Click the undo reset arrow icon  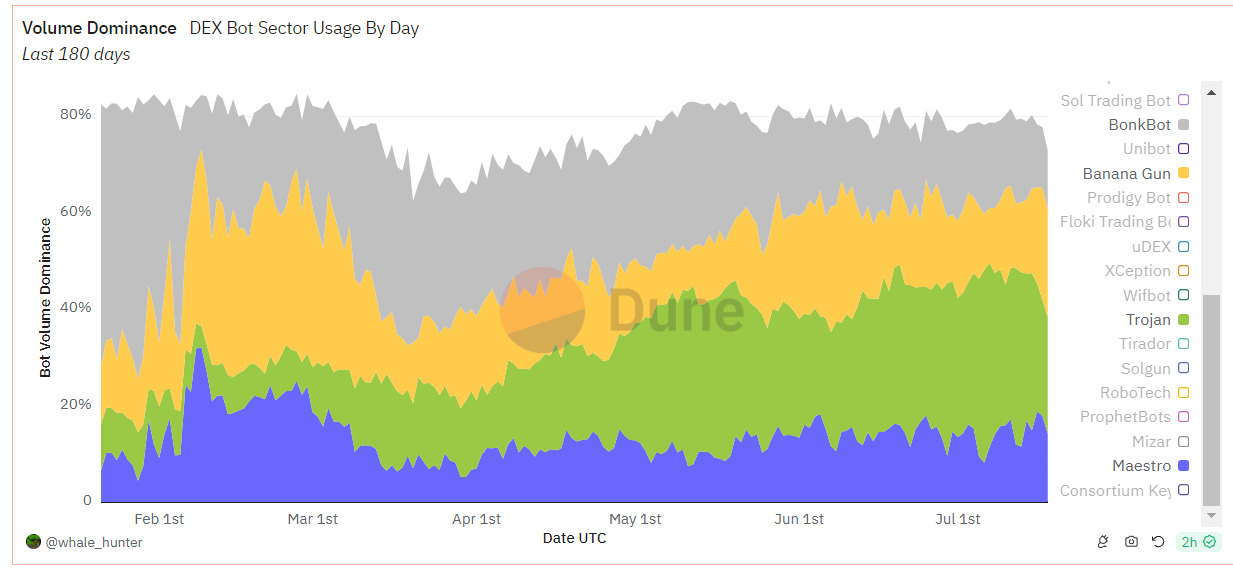[x=1158, y=541]
